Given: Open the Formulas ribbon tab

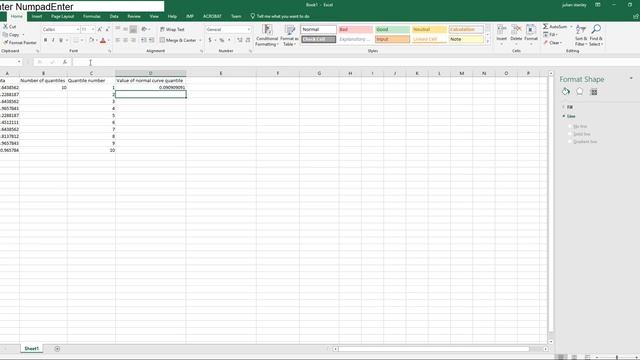Looking at the screenshot, I should point(92,16).
